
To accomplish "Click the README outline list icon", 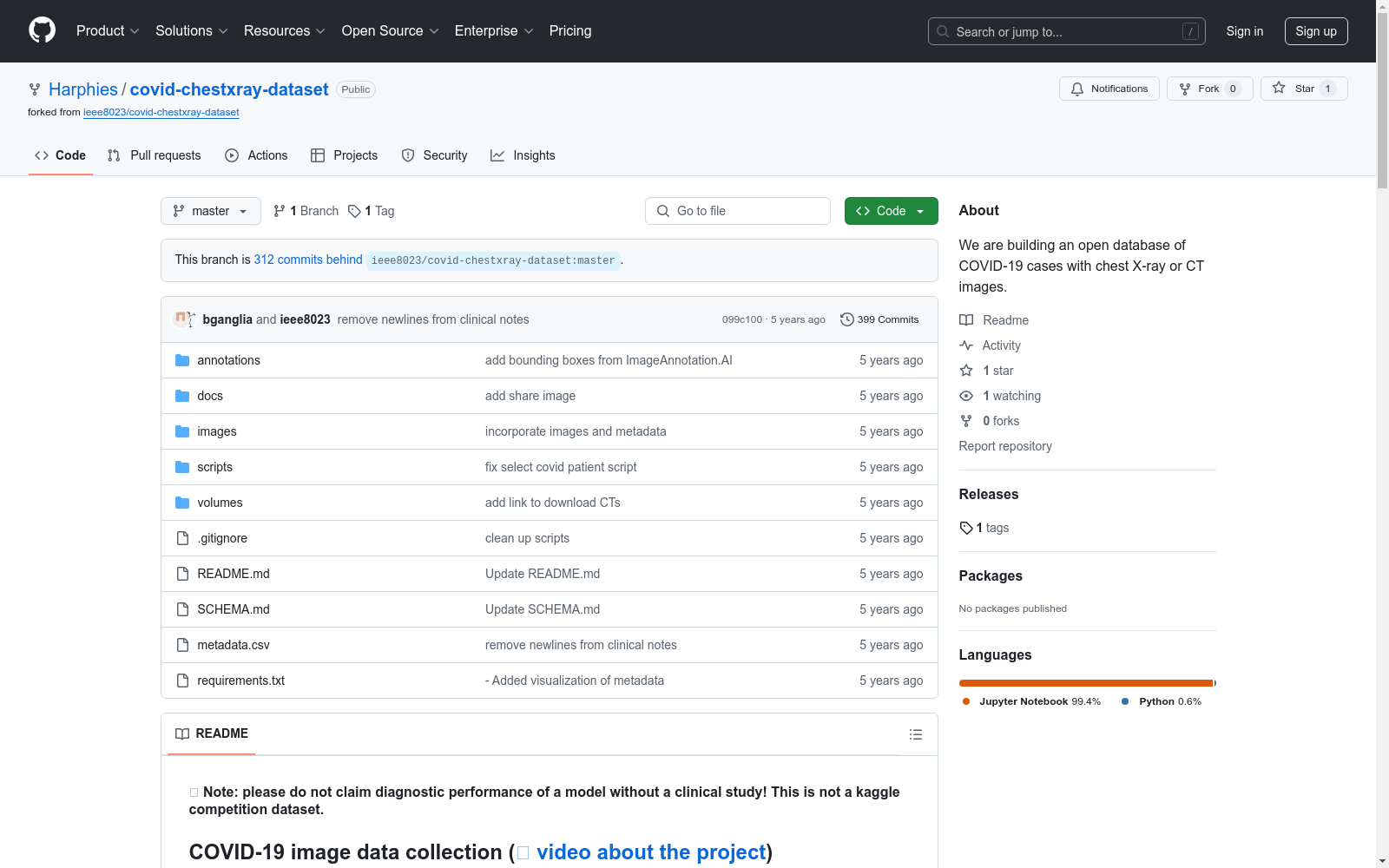I will [x=915, y=734].
